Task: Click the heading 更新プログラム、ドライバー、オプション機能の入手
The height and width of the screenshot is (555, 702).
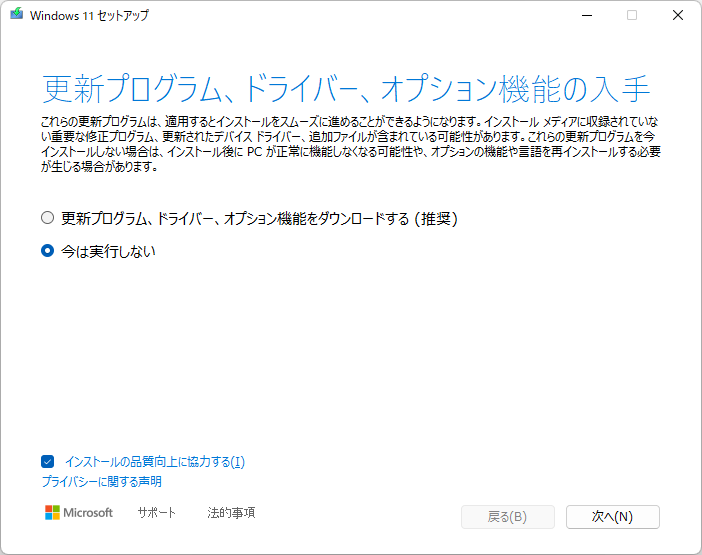Action: [x=346, y=89]
